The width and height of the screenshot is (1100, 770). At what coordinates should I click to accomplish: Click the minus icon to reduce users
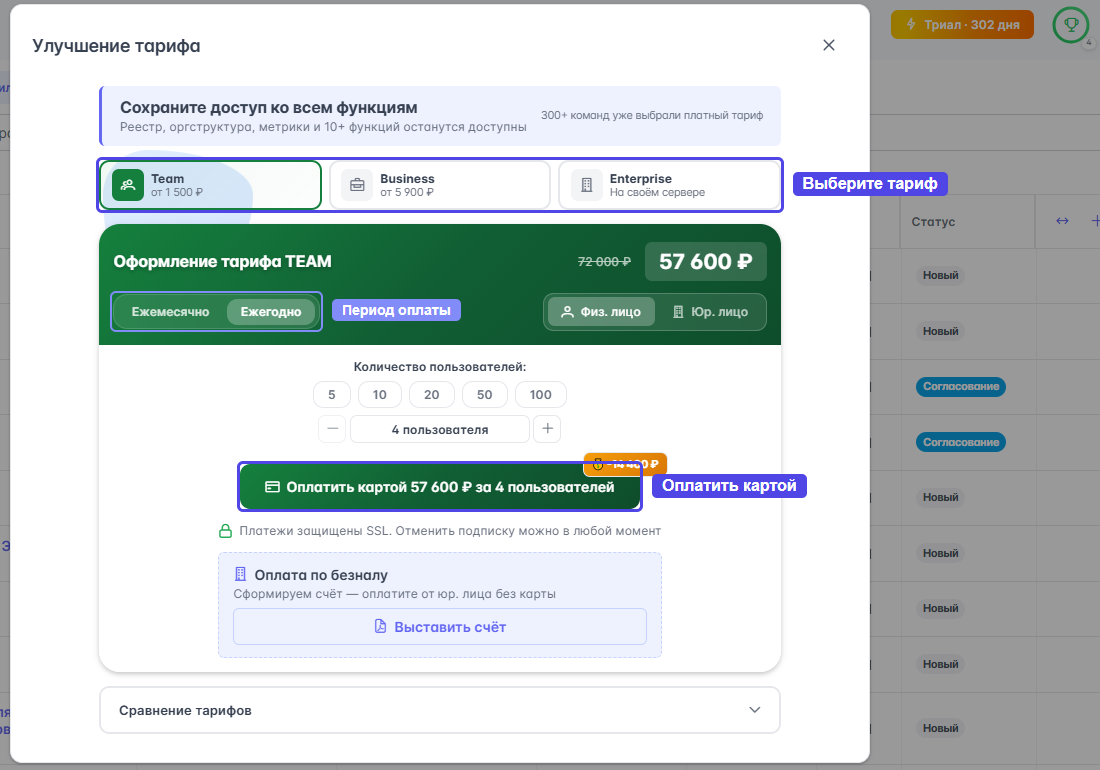point(333,429)
